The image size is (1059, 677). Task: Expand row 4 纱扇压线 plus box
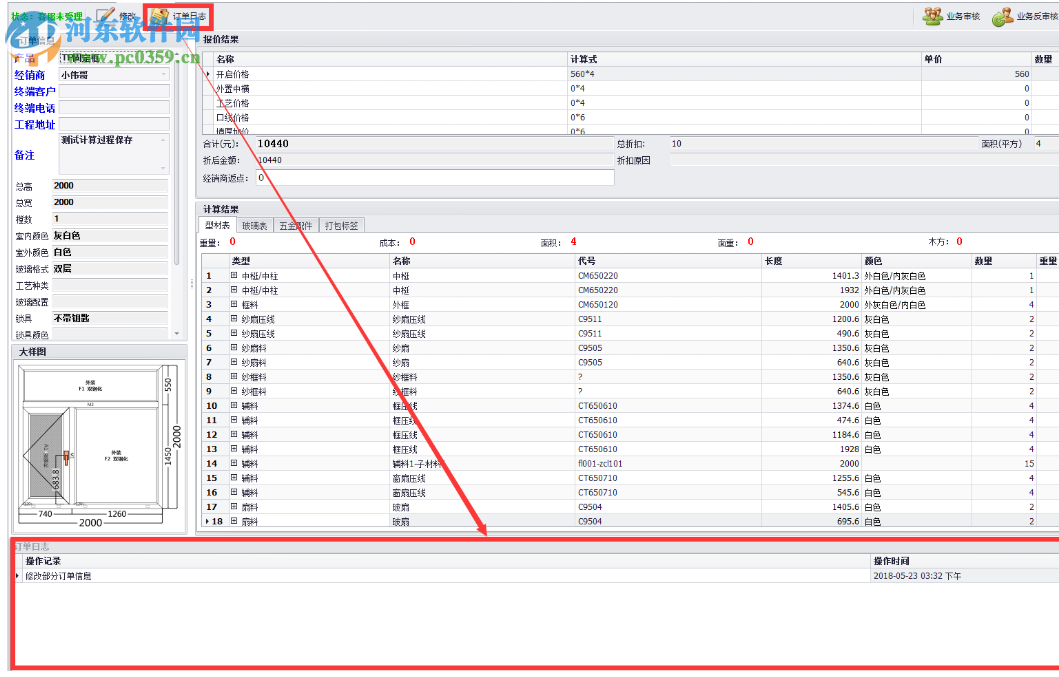click(234, 319)
